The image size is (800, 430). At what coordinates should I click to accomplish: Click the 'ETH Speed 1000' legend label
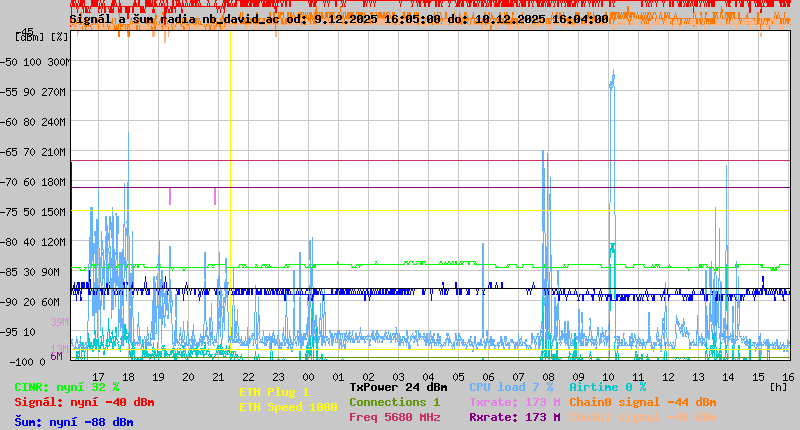click(288, 407)
